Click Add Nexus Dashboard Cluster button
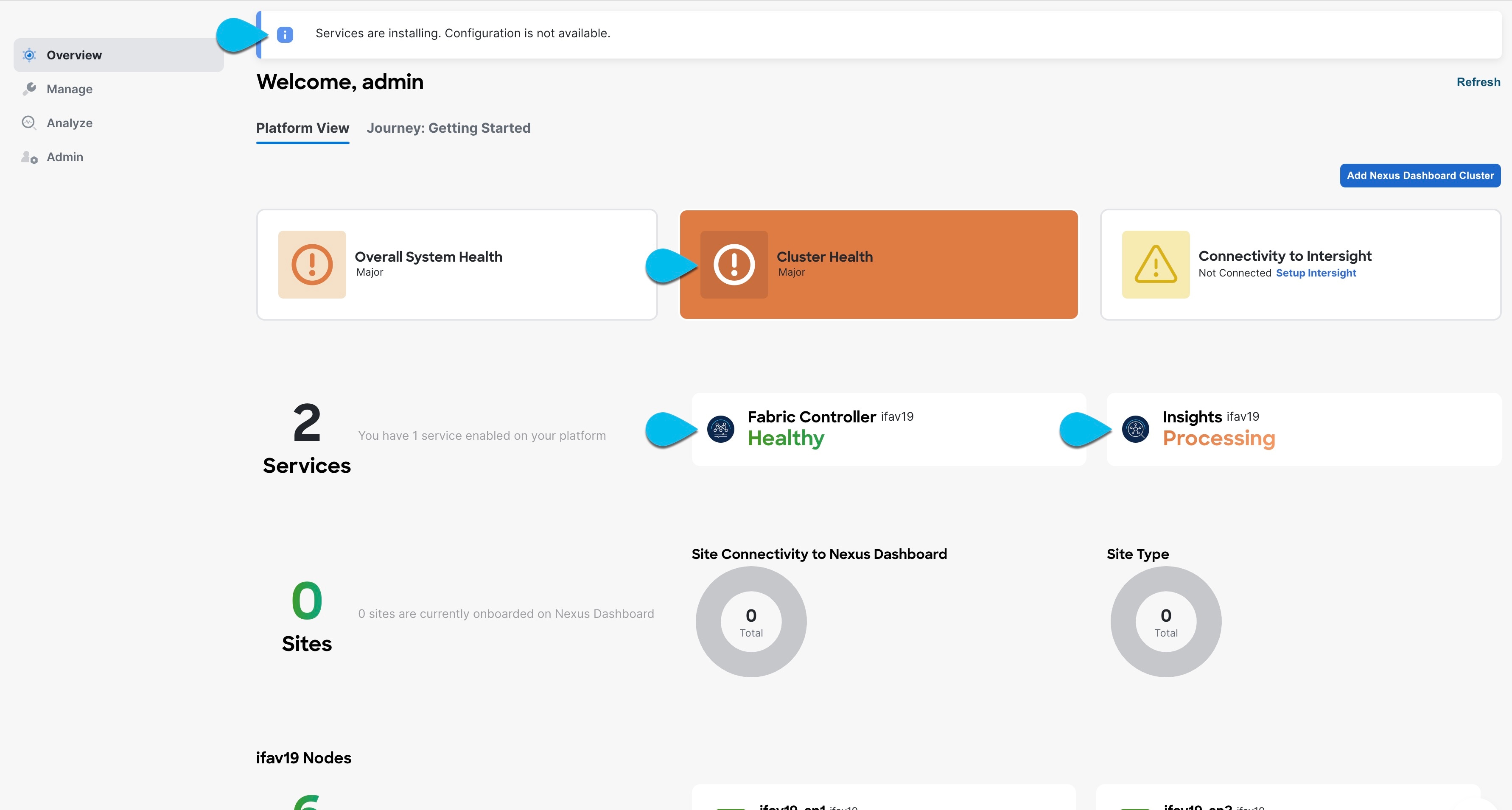The width and height of the screenshot is (1512, 810). [1420, 176]
